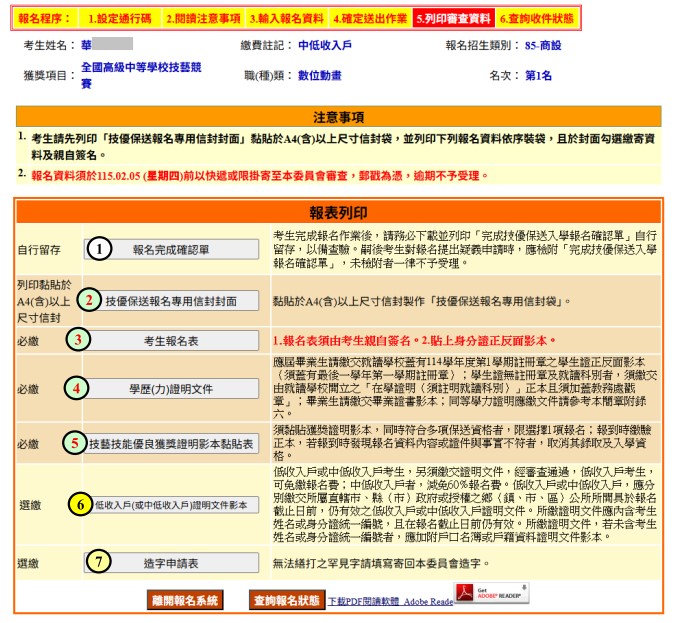The image size is (678, 623).
Task: Click the circled number 1 icon
Action: pos(96,250)
